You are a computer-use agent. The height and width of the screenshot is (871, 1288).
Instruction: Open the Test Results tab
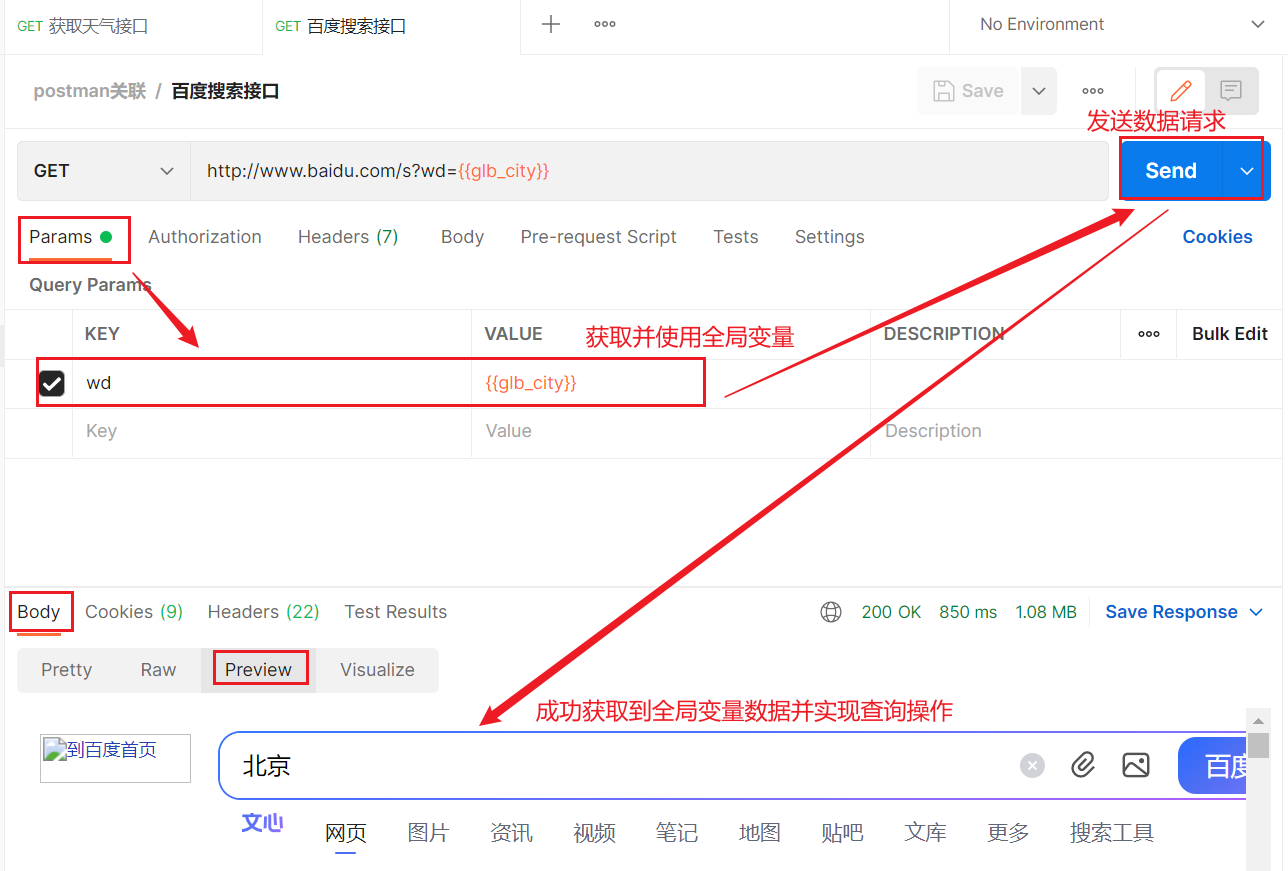(395, 612)
